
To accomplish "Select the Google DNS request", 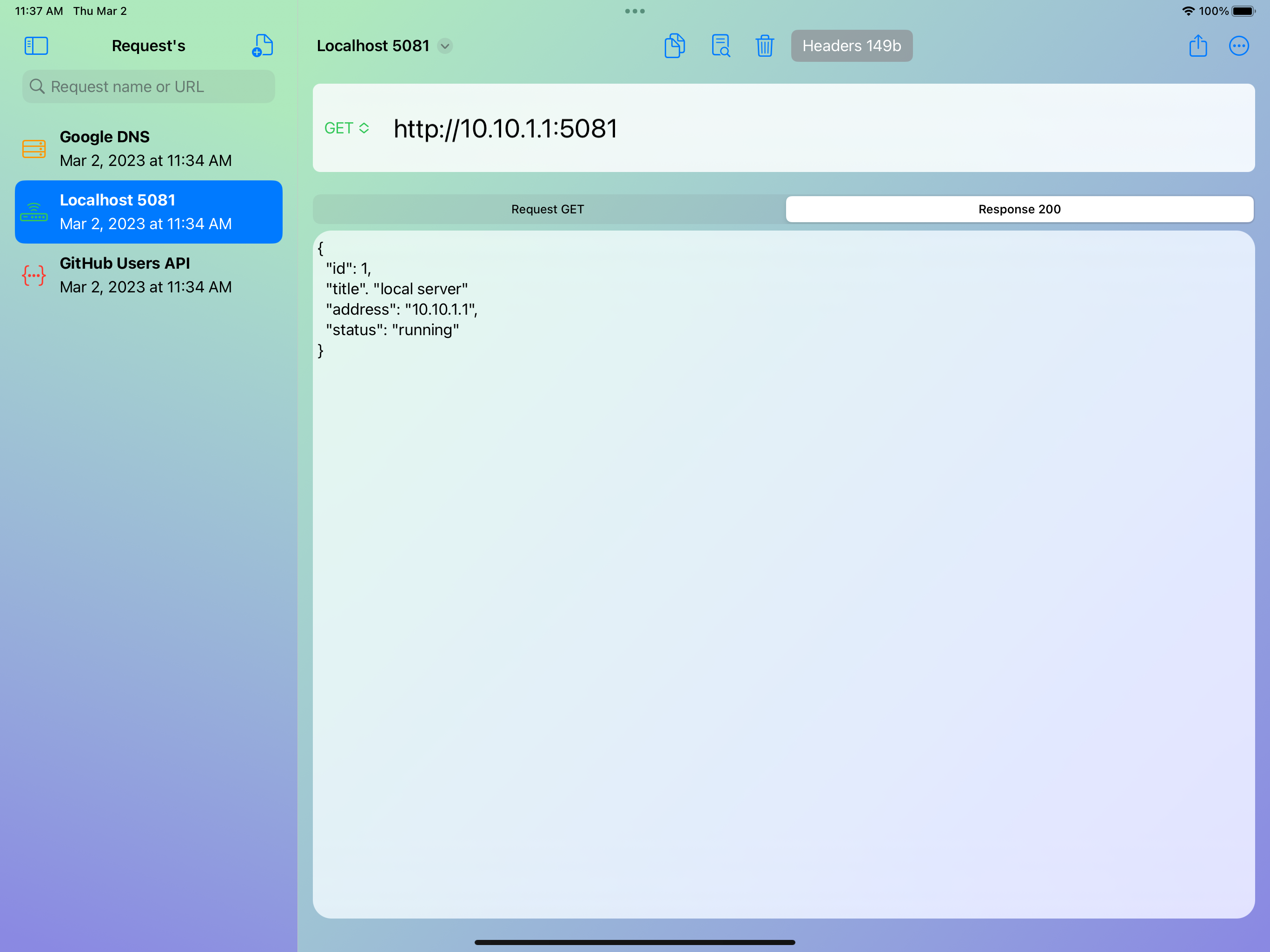I will click(x=149, y=149).
